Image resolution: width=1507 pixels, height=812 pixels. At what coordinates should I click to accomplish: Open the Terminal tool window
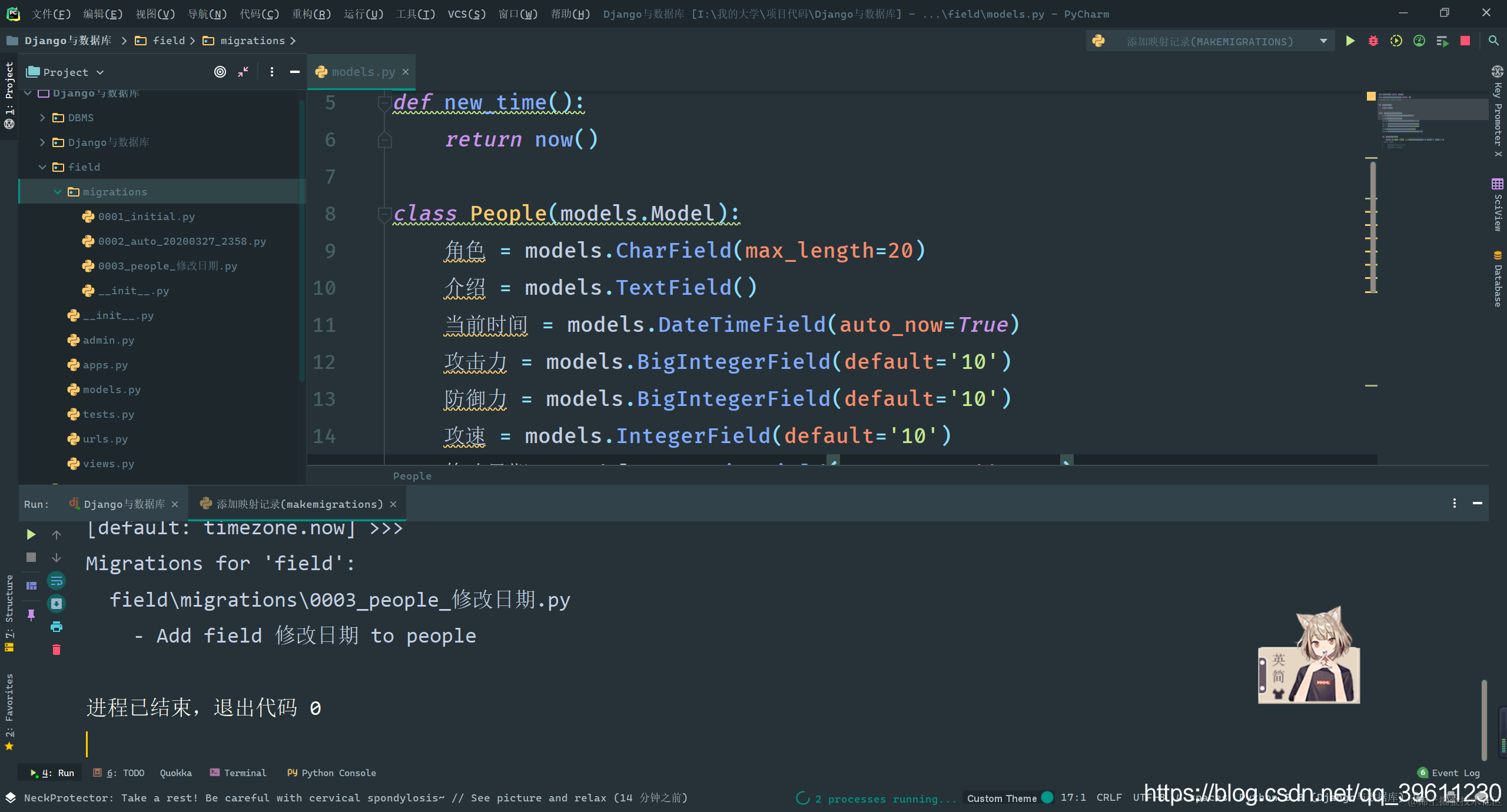click(238, 773)
